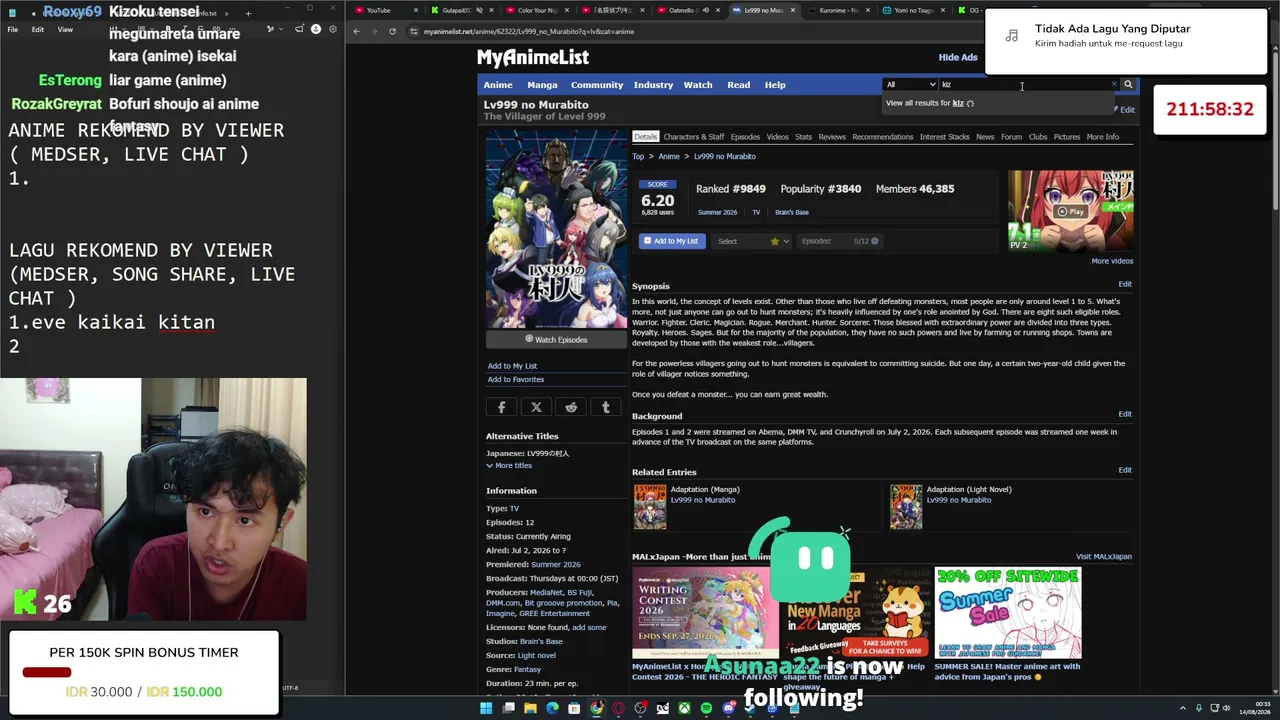Click the plus icon next to episodes count
This screenshot has height=720, width=1280.
875,241
